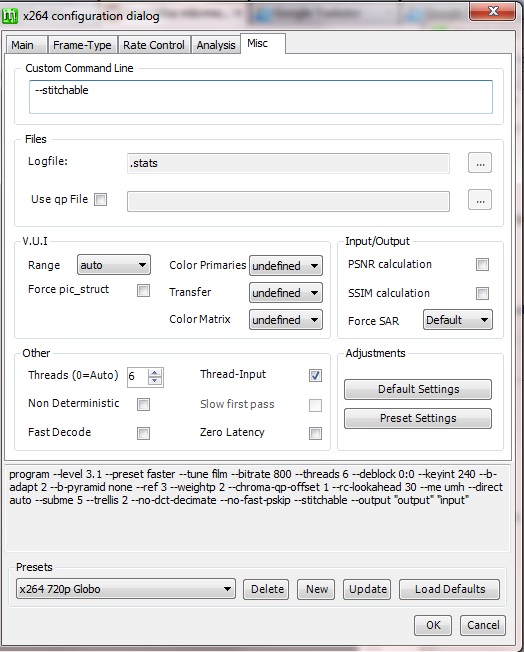Confirm settings with OK
This screenshot has height=652, width=524.
tap(433, 625)
